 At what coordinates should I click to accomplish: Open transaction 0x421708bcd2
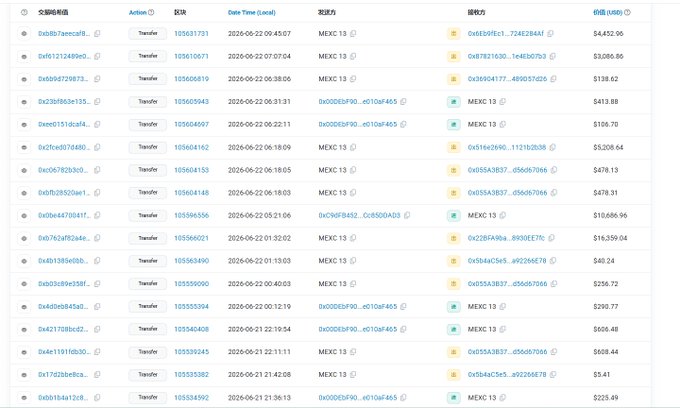[x=64, y=329]
